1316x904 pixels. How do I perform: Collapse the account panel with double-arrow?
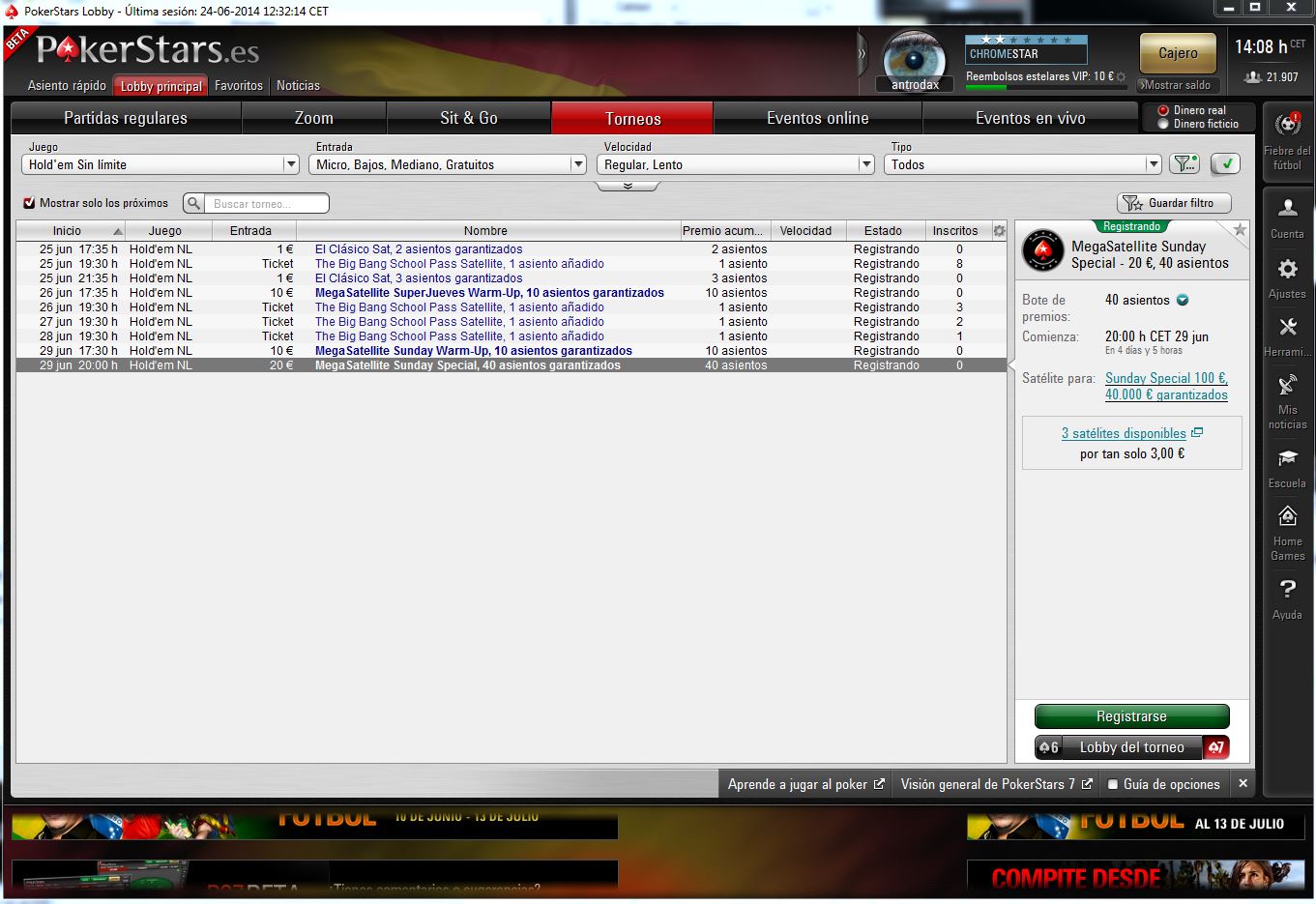coord(863,54)
